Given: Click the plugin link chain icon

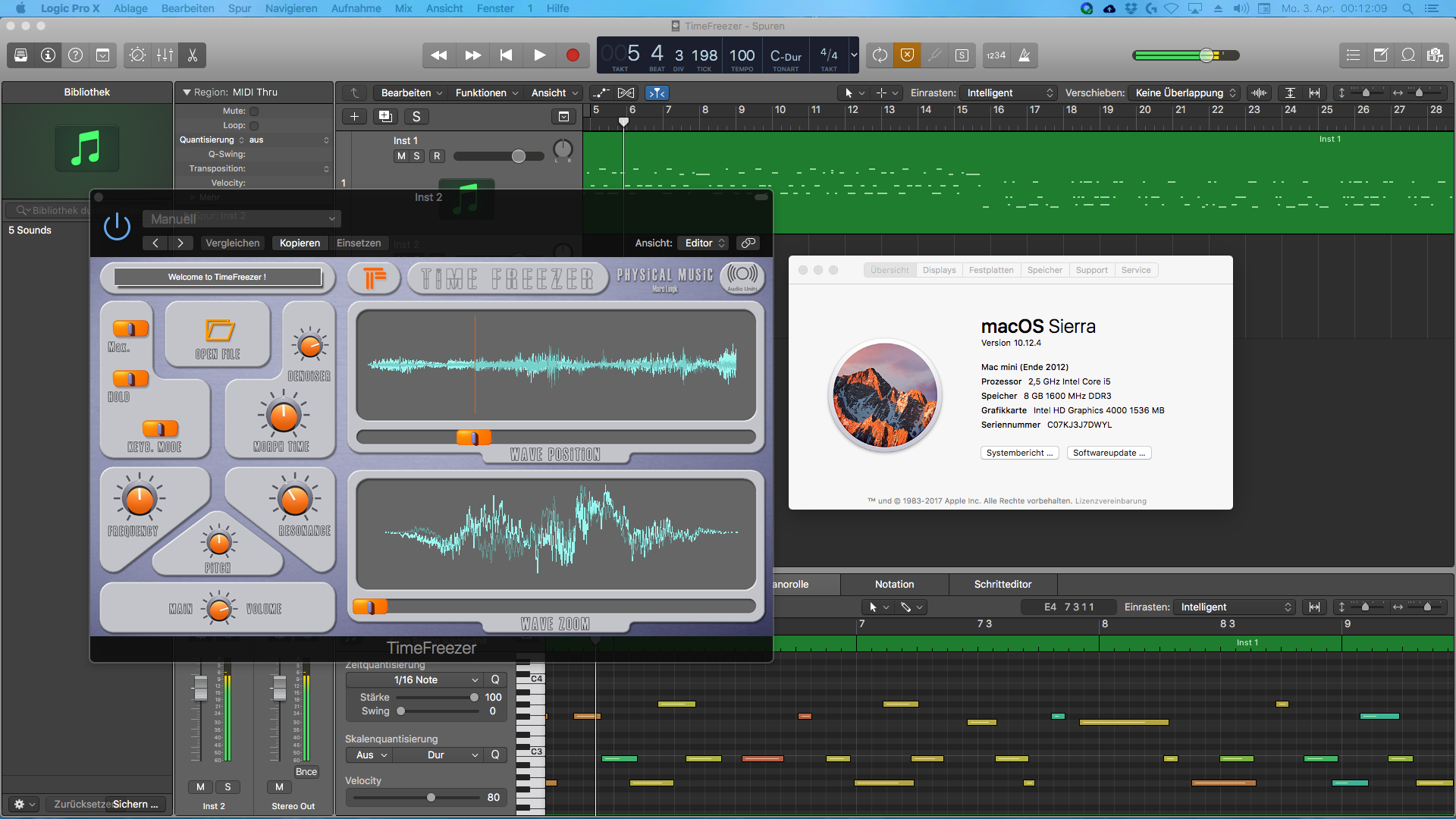Looking at the screenshot, I should 748,243.
